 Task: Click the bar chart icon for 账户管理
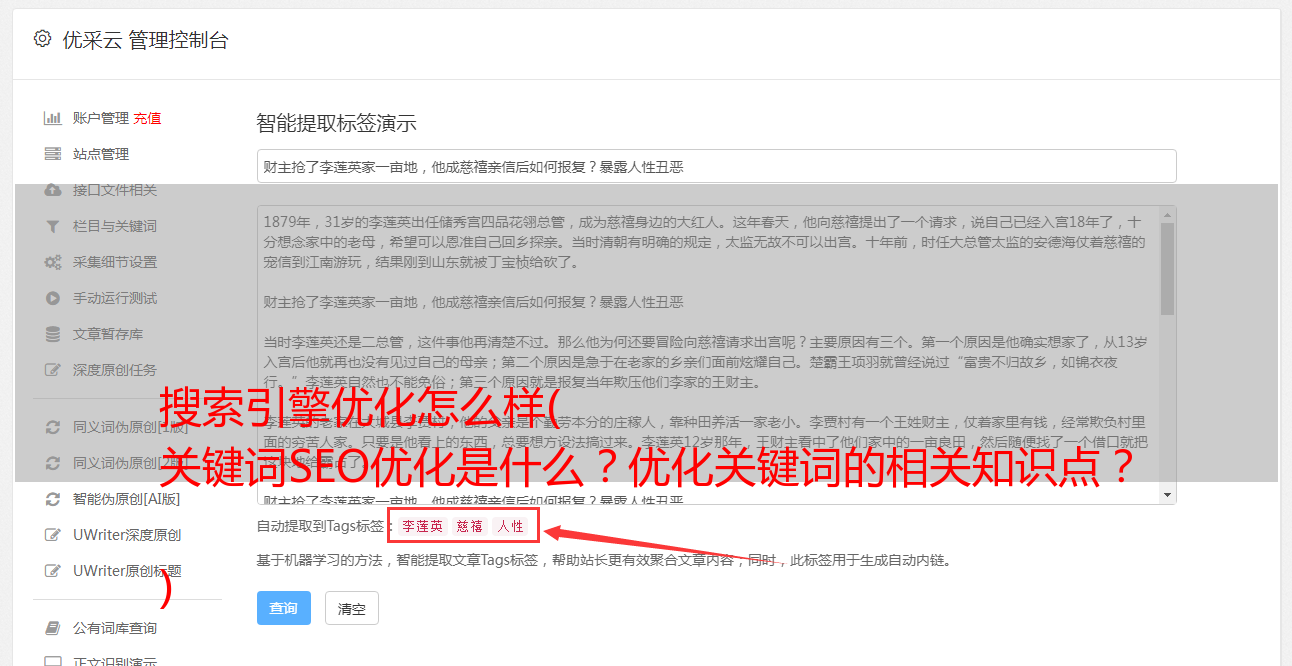53,118
